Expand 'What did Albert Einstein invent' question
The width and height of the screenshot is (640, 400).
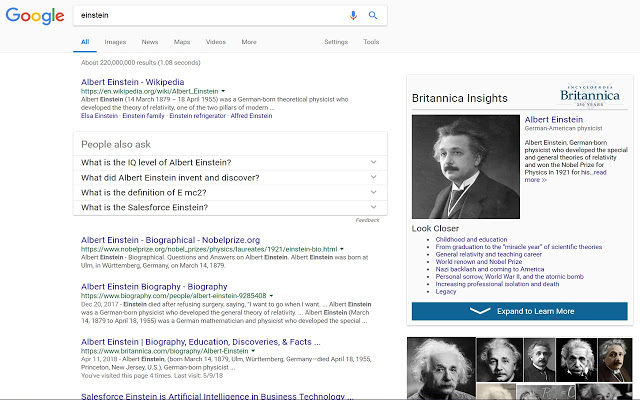[373, 177]
